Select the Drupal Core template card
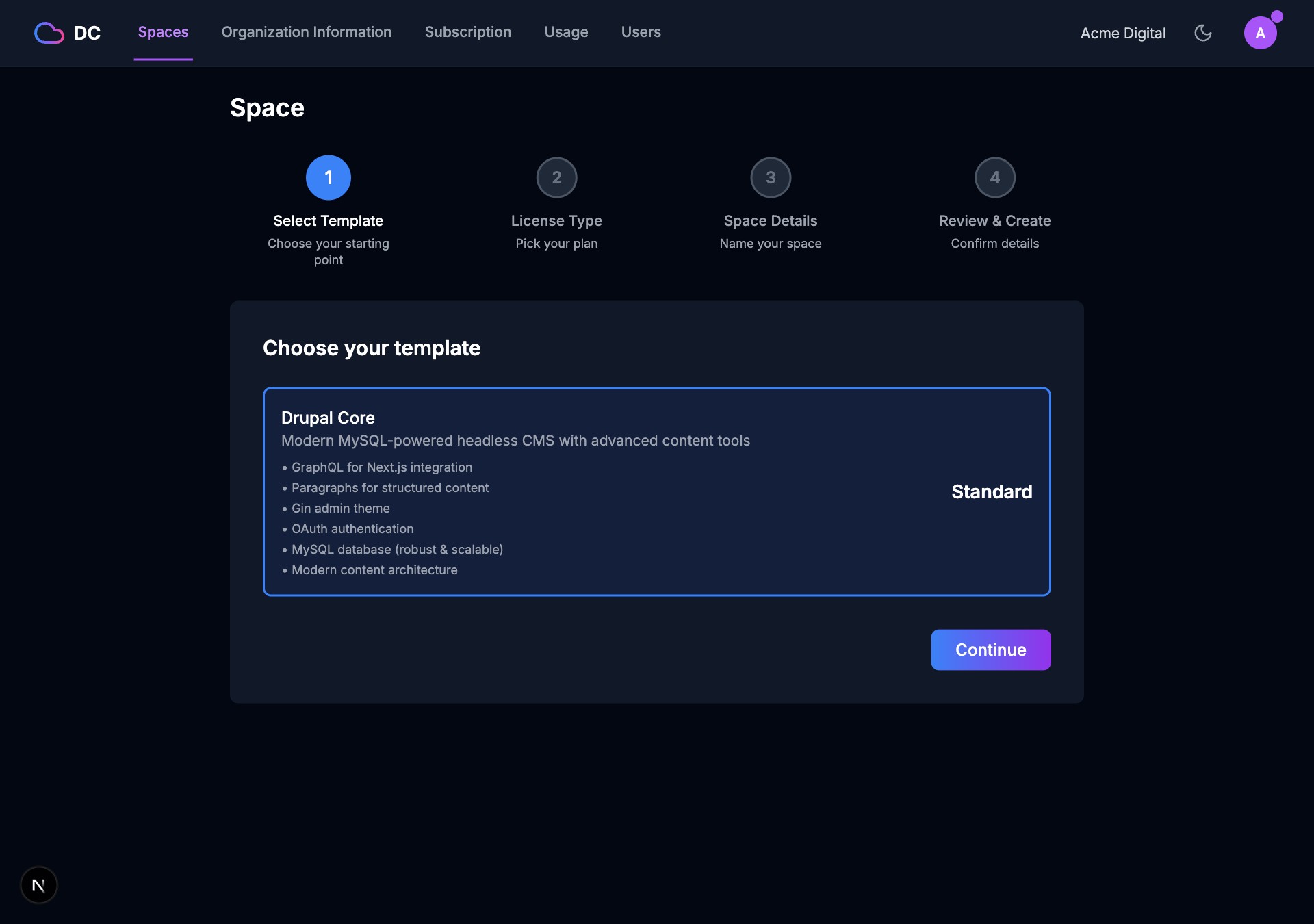1314x924 pixels. click(x=656, y=491)
